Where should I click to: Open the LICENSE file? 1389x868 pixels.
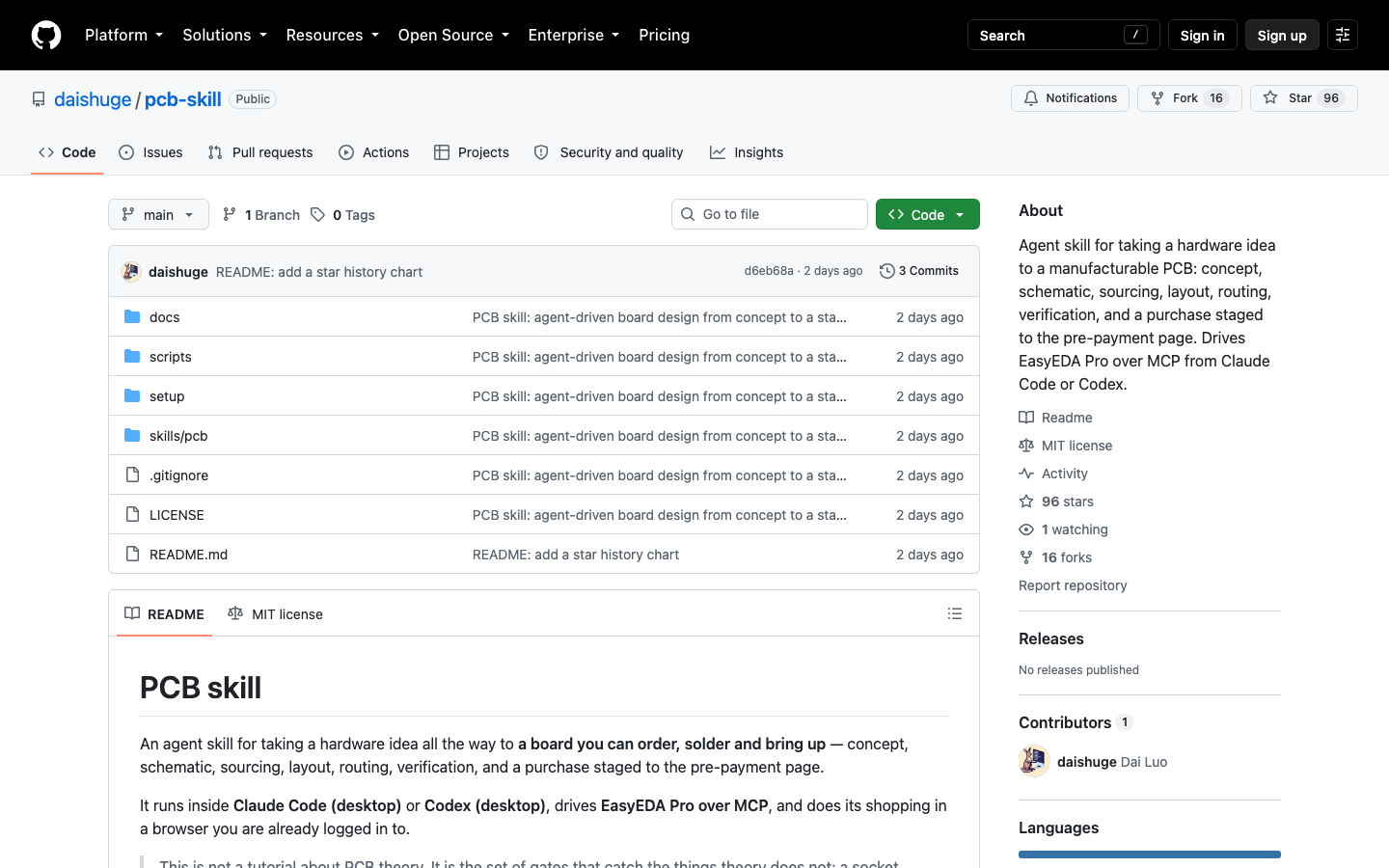(177, 515)
